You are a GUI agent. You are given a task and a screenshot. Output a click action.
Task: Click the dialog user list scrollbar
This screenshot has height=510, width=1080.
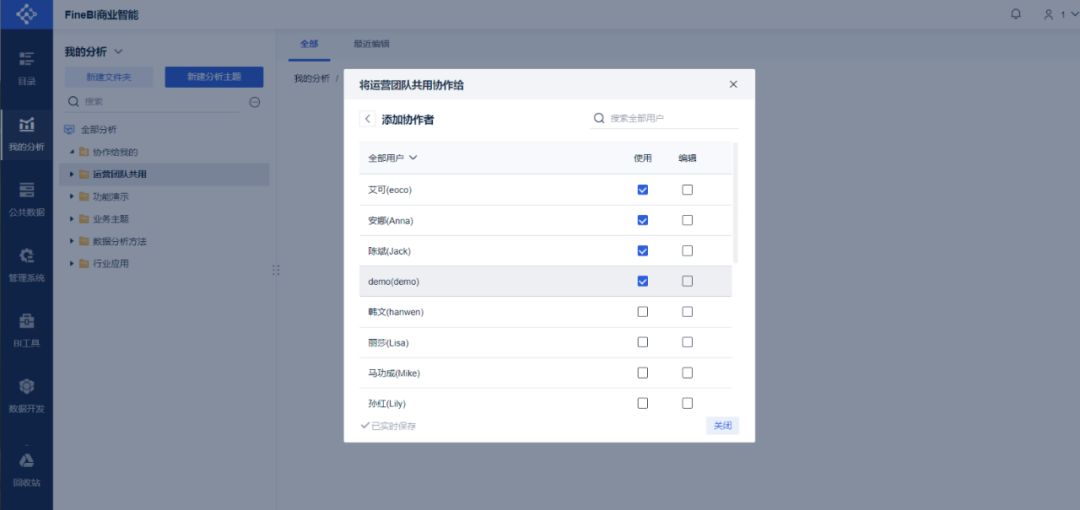[x=736, y=203]
